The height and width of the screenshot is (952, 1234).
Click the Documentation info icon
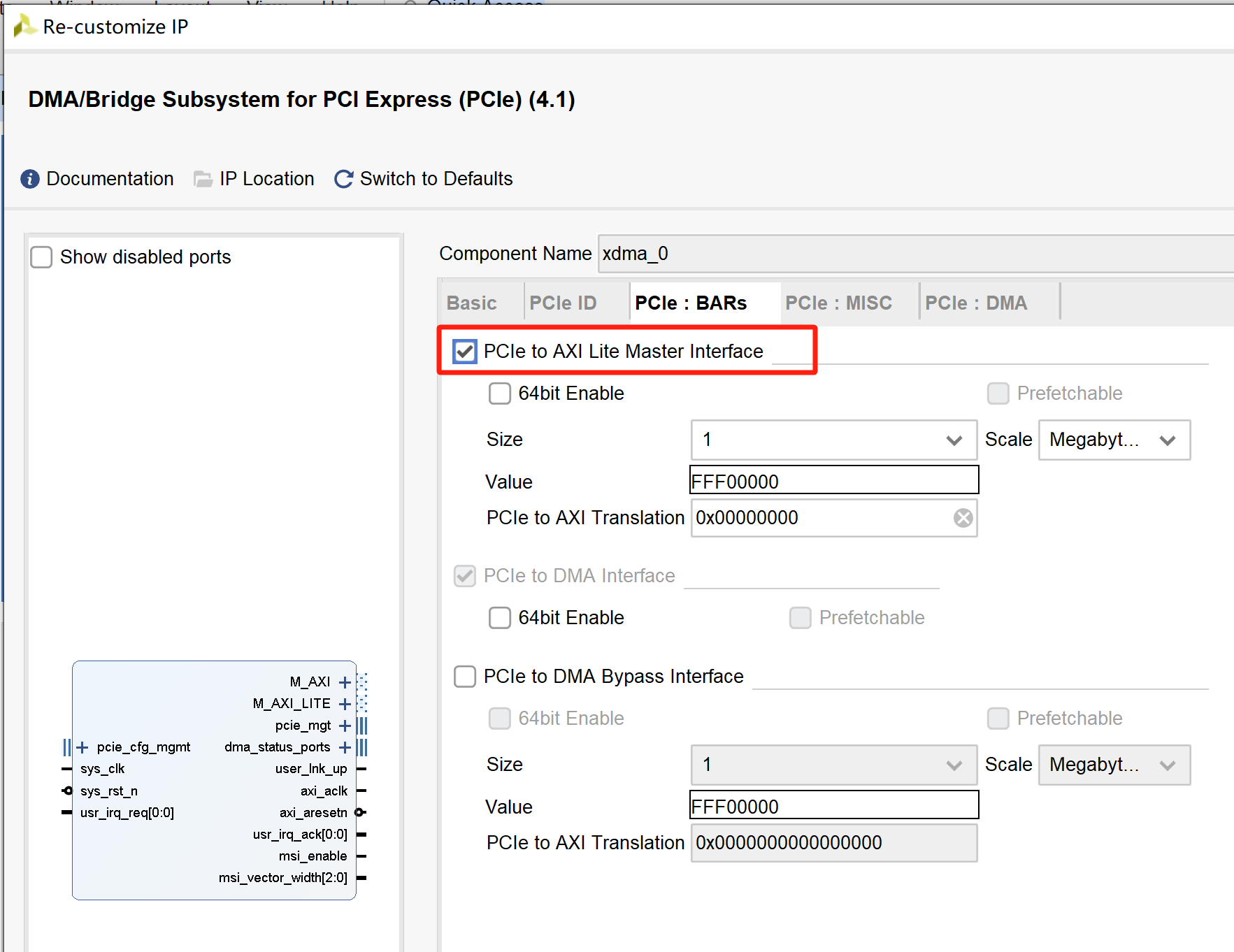click(29, 179)
